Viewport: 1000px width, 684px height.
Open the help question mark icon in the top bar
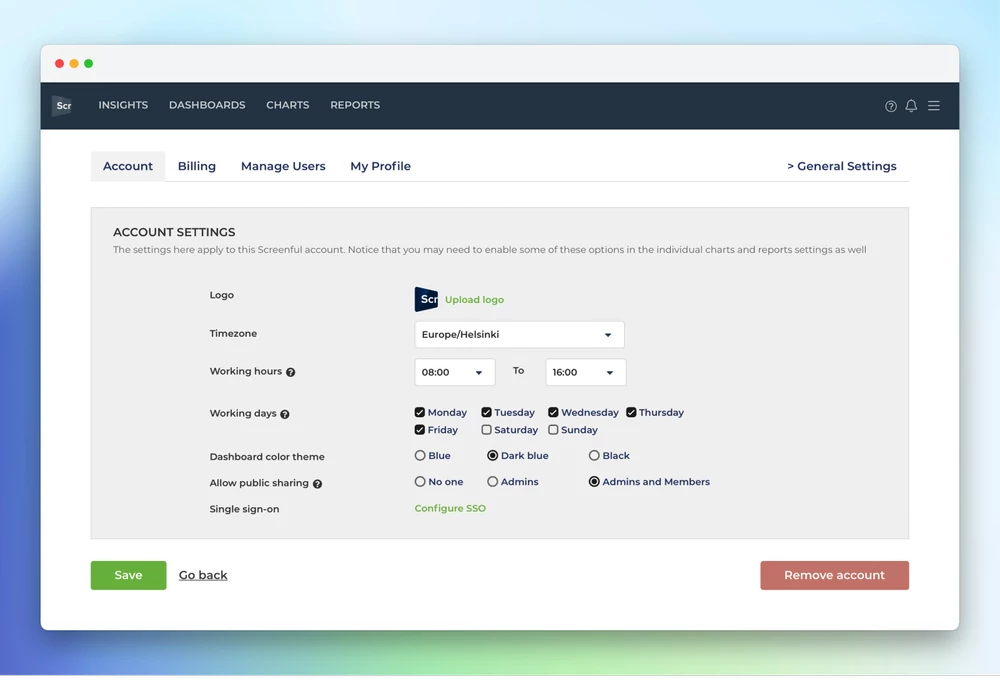pyautogui.click(x=891, y=106)
